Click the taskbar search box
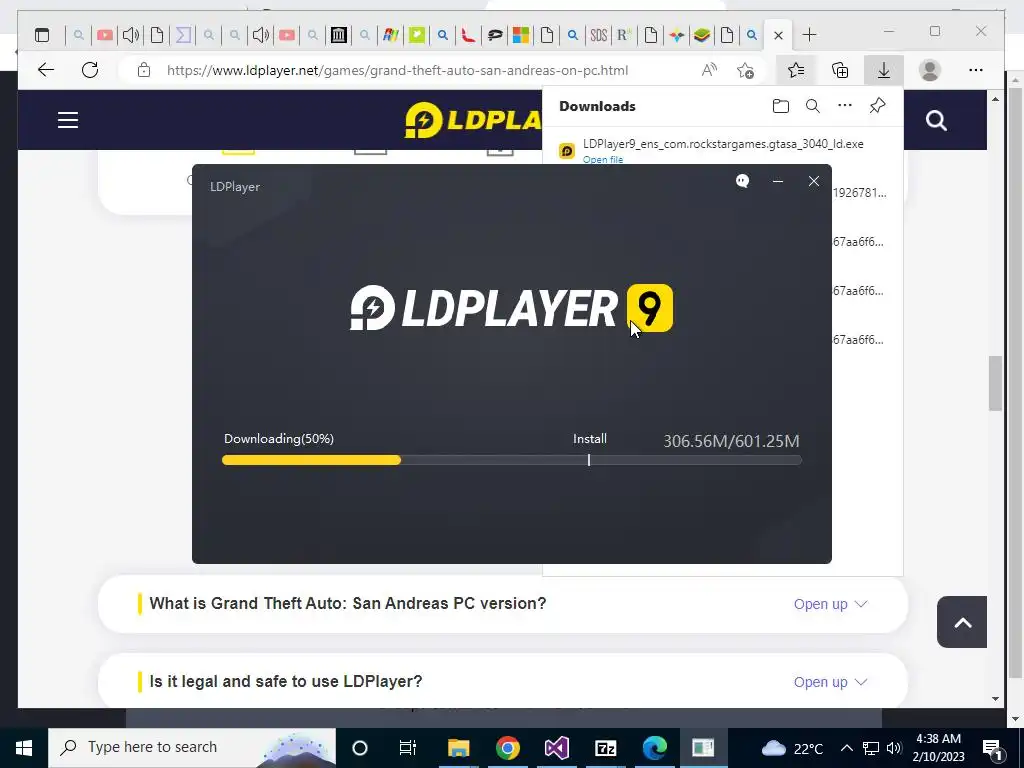Viewport: 1024px width, 768px height. click(x=192, y=748)
